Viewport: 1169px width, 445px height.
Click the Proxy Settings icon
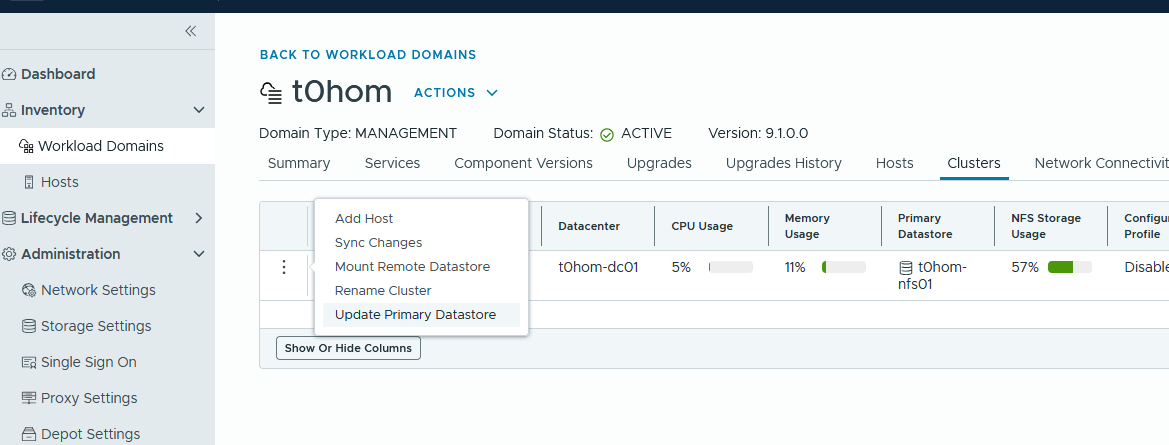[29, 398]
